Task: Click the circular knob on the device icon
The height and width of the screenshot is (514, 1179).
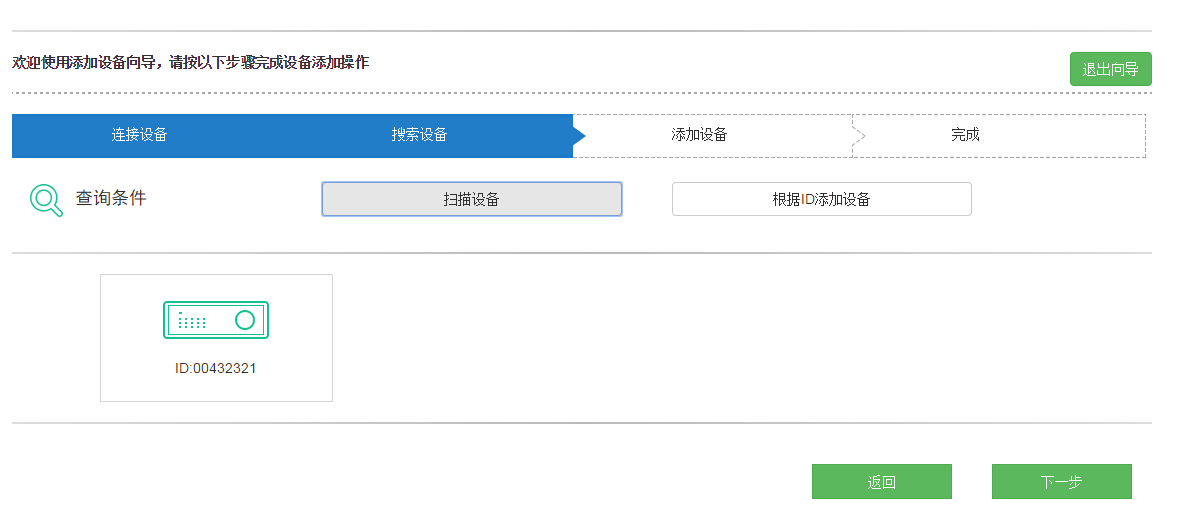Action: [x=245, y=320]
